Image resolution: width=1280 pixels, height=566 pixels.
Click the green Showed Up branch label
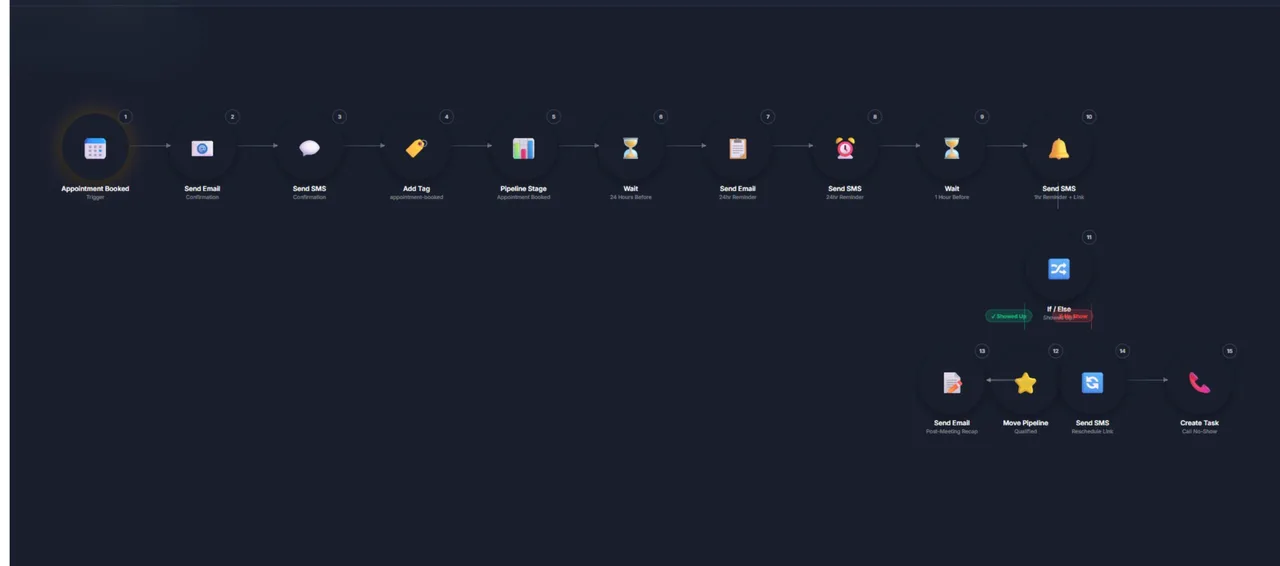pos(1008,316)
